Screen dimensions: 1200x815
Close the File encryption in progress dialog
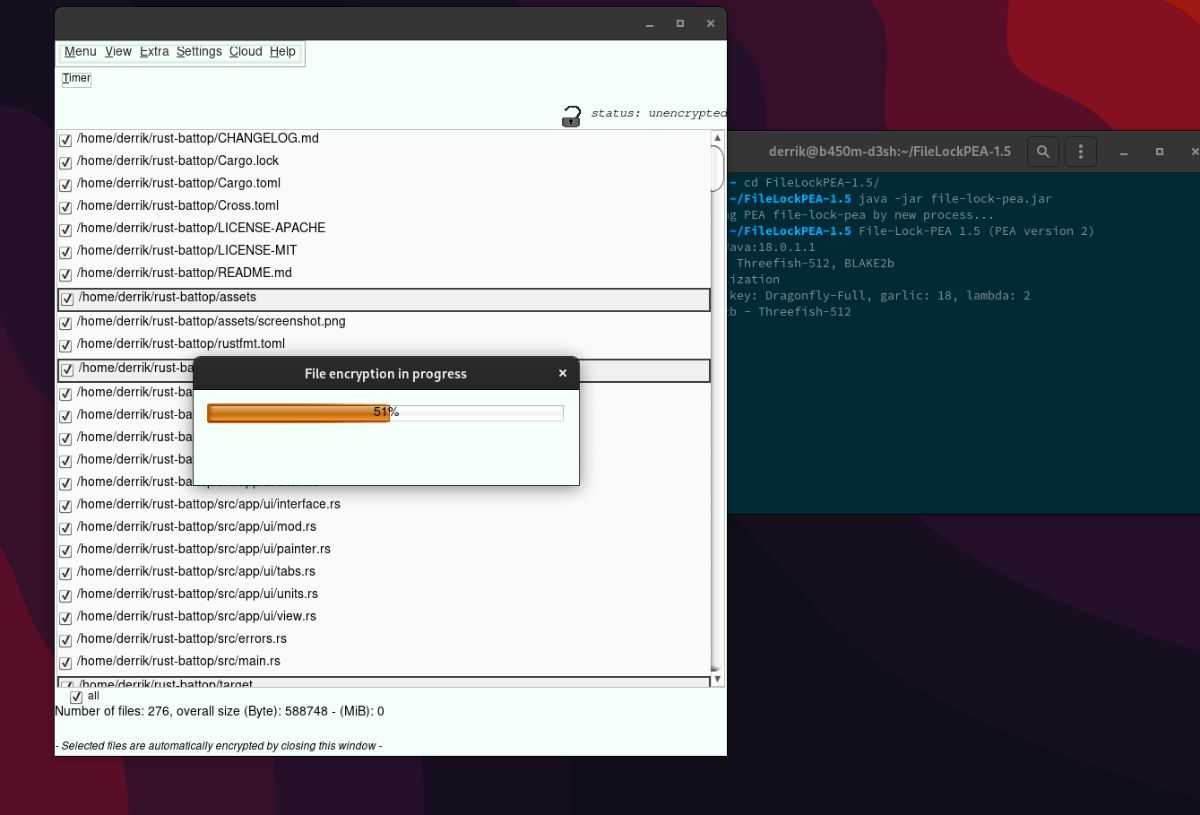tap(562, 373)
